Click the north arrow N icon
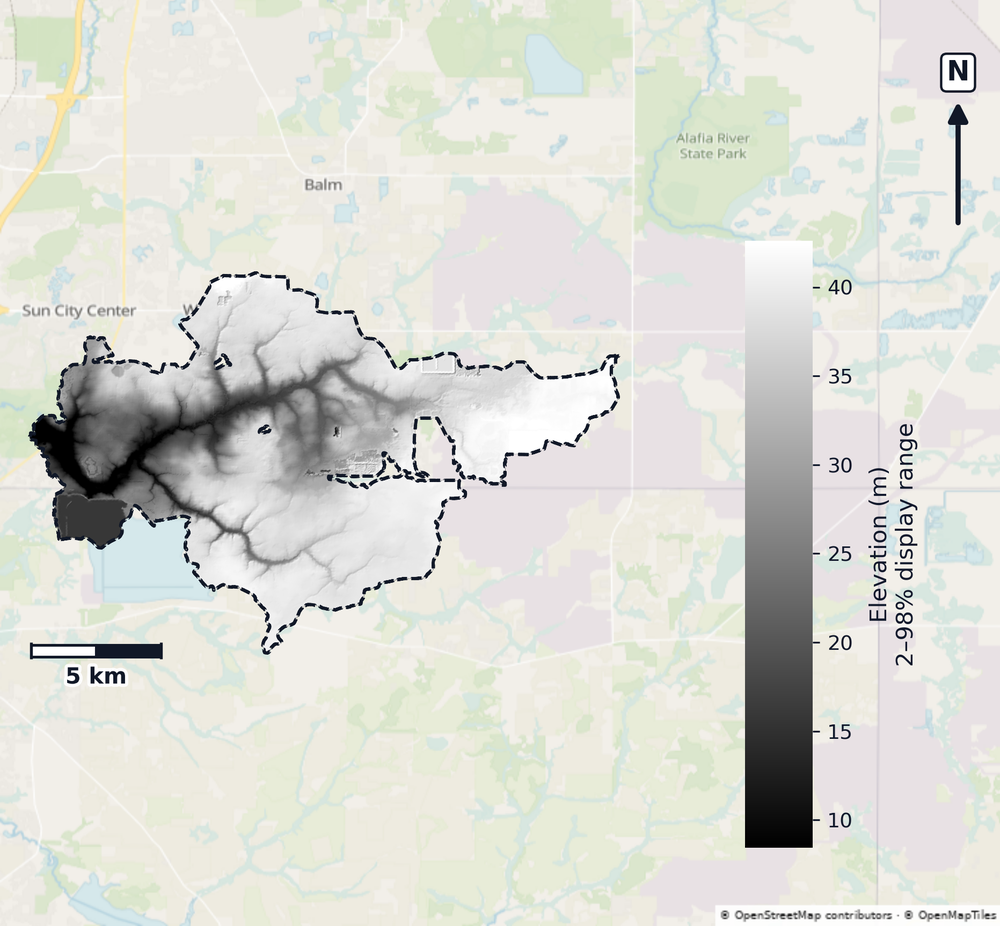The height and width of the screenshot is (926, 1000). pos(957,73)
